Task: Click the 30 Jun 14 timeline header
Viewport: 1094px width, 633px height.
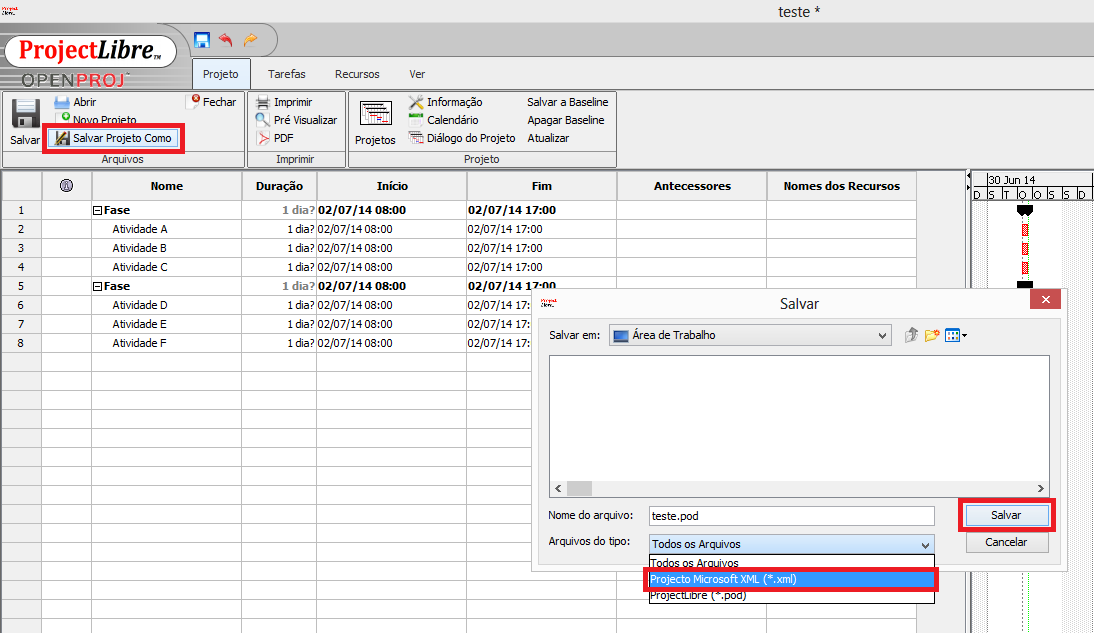Action: [x=1012, y=180]
